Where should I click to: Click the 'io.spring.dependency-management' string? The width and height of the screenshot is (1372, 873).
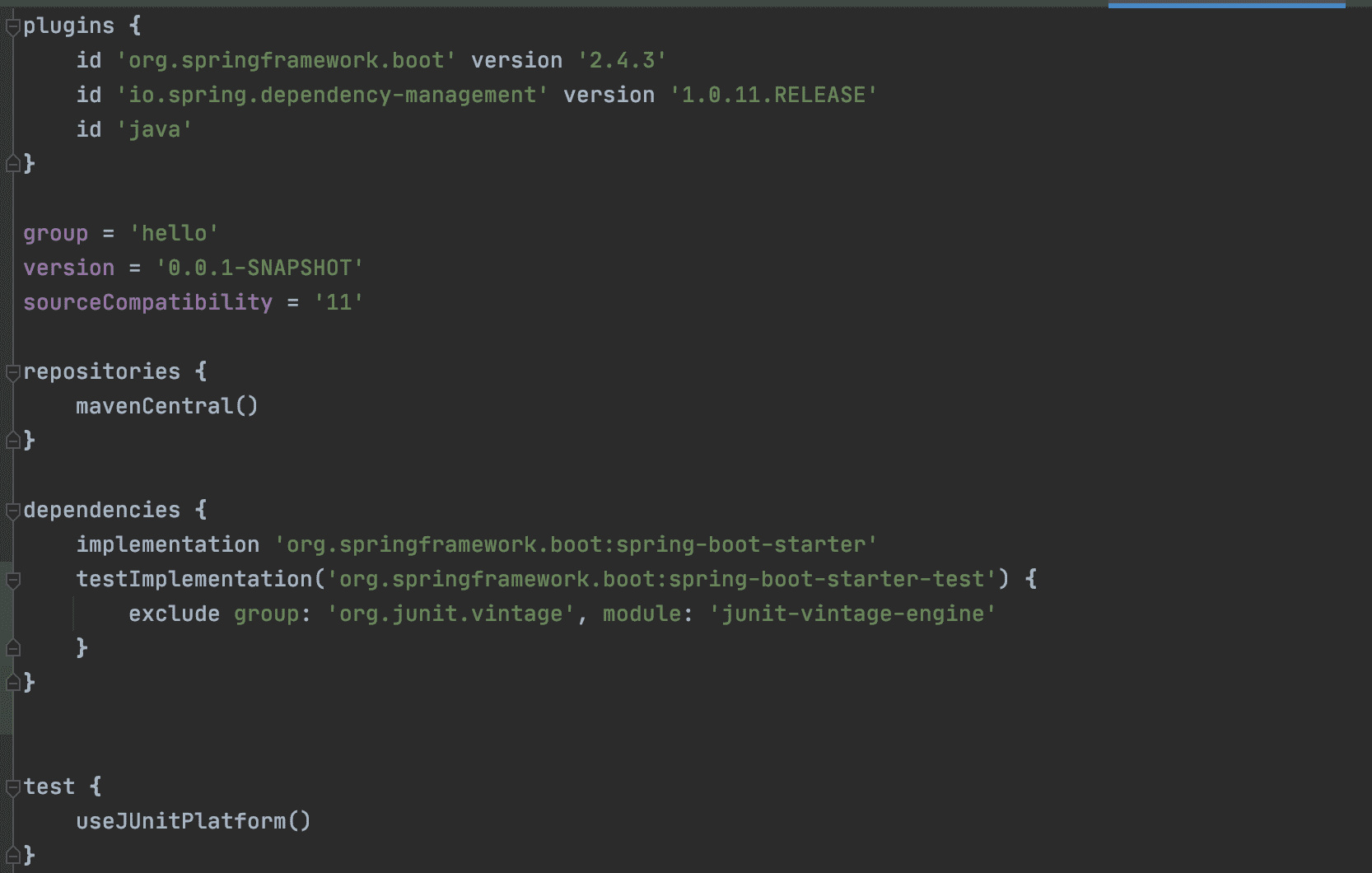point(332,95)
